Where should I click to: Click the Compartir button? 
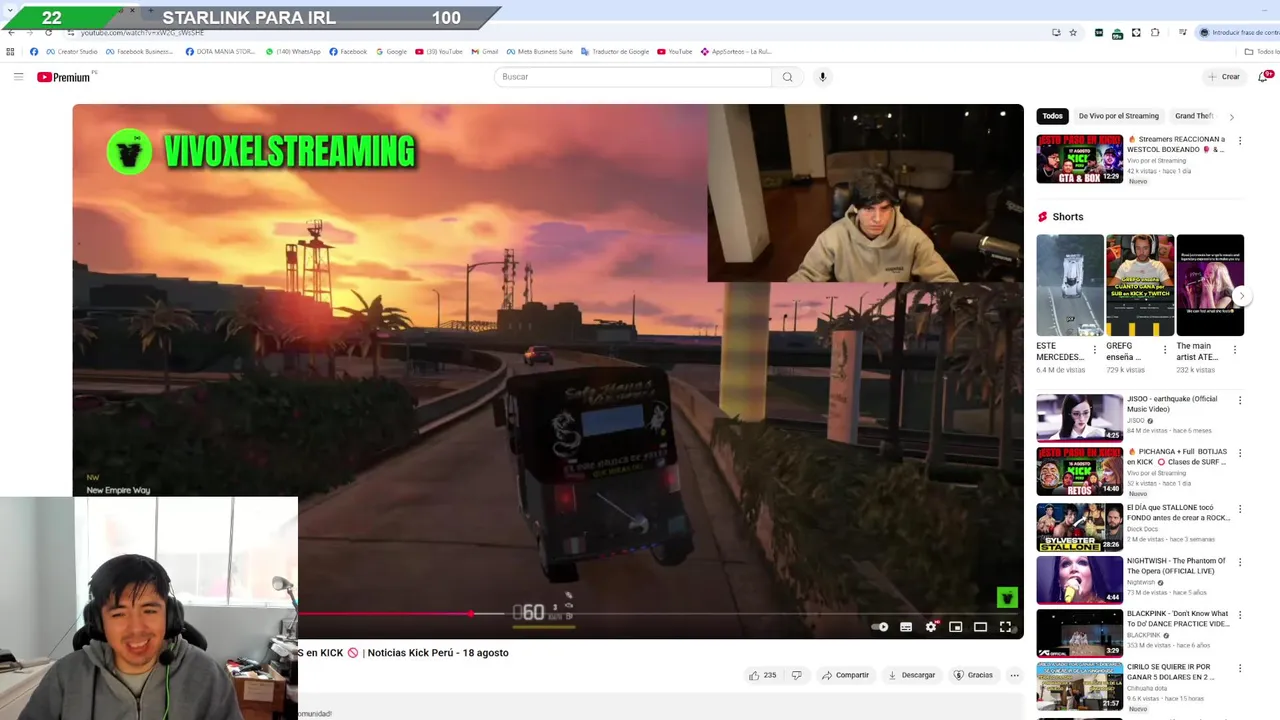tap(846, 675)
